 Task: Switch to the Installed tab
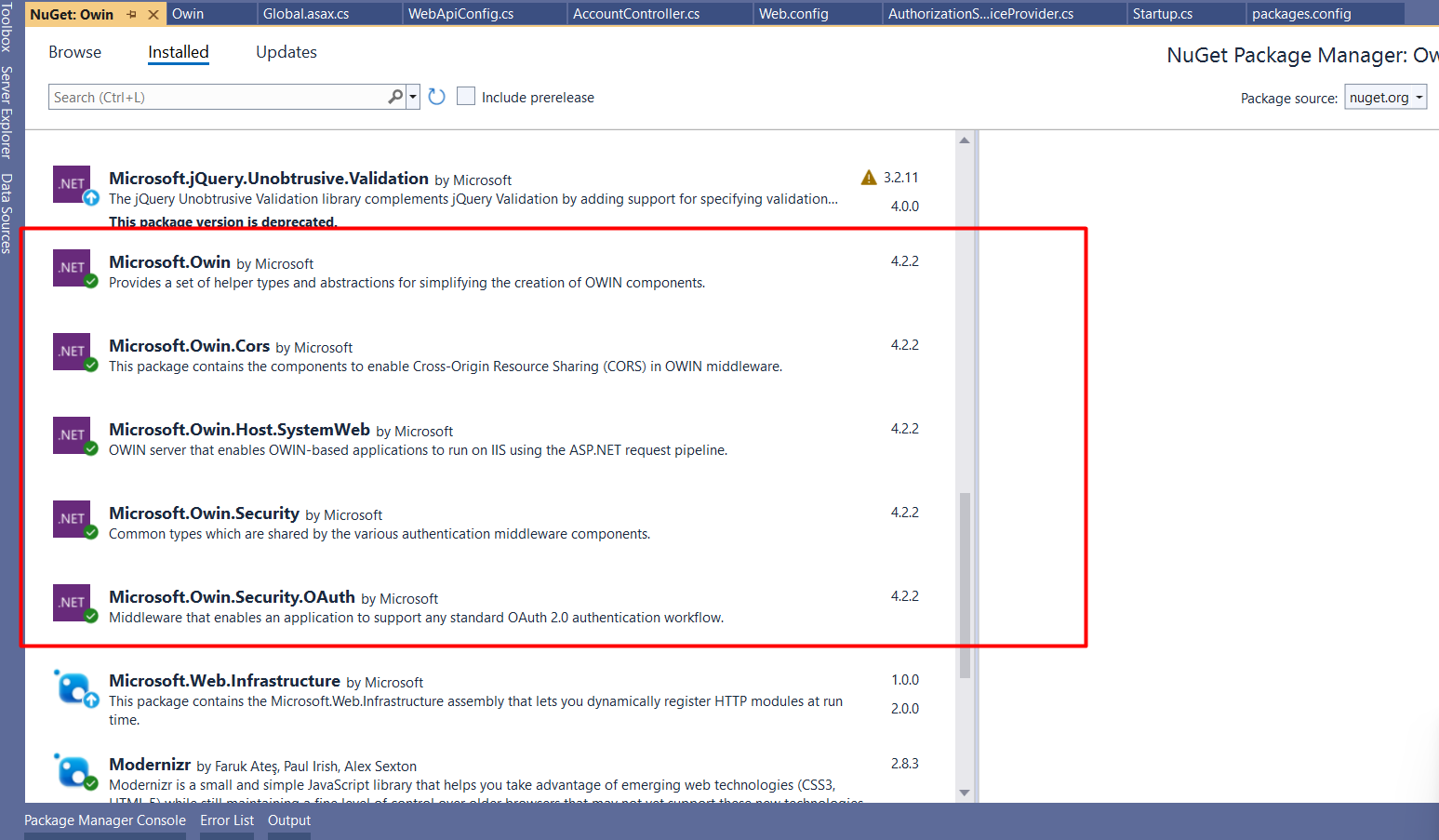[x=179, y=52]
